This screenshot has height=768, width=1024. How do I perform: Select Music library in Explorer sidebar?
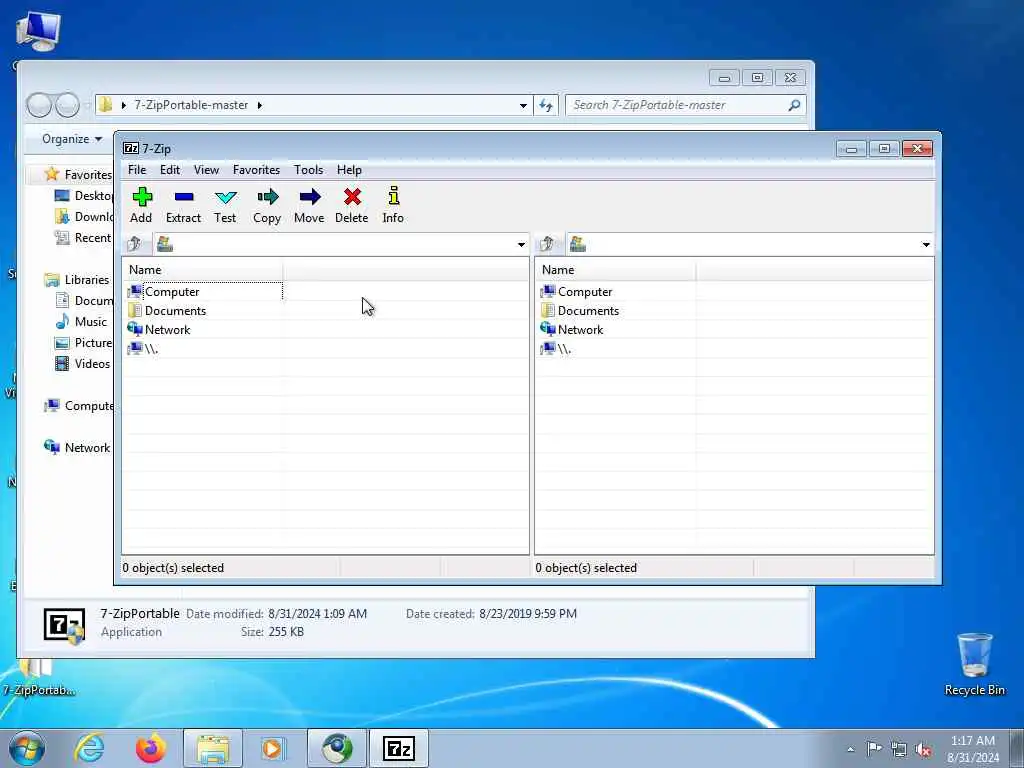(81, 321)
